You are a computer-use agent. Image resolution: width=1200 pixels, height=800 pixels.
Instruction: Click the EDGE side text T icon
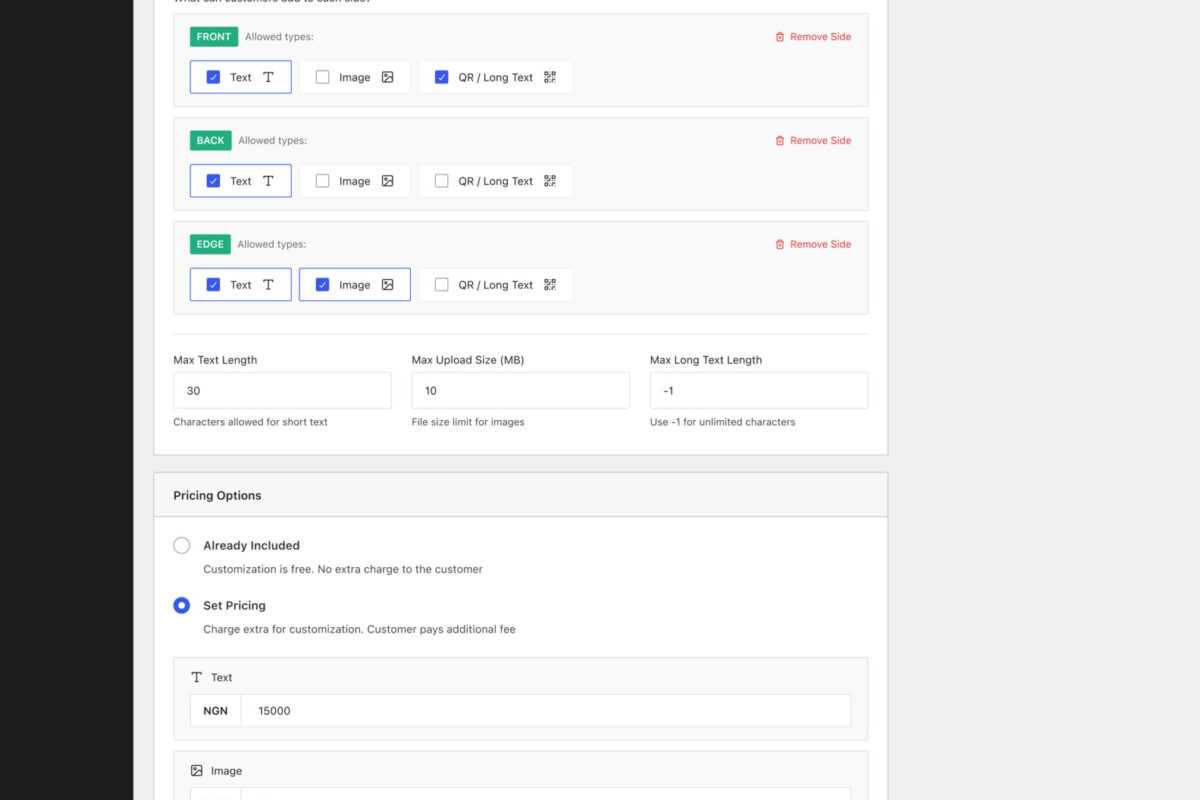coord(268,285)
